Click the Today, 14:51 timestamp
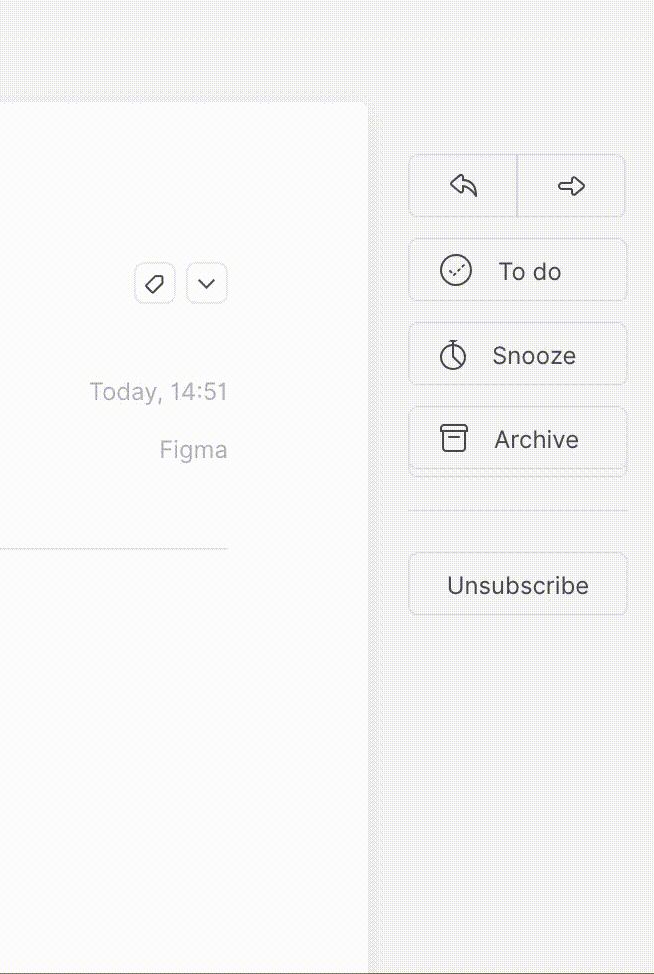654x974 pixels. [159, 392]
